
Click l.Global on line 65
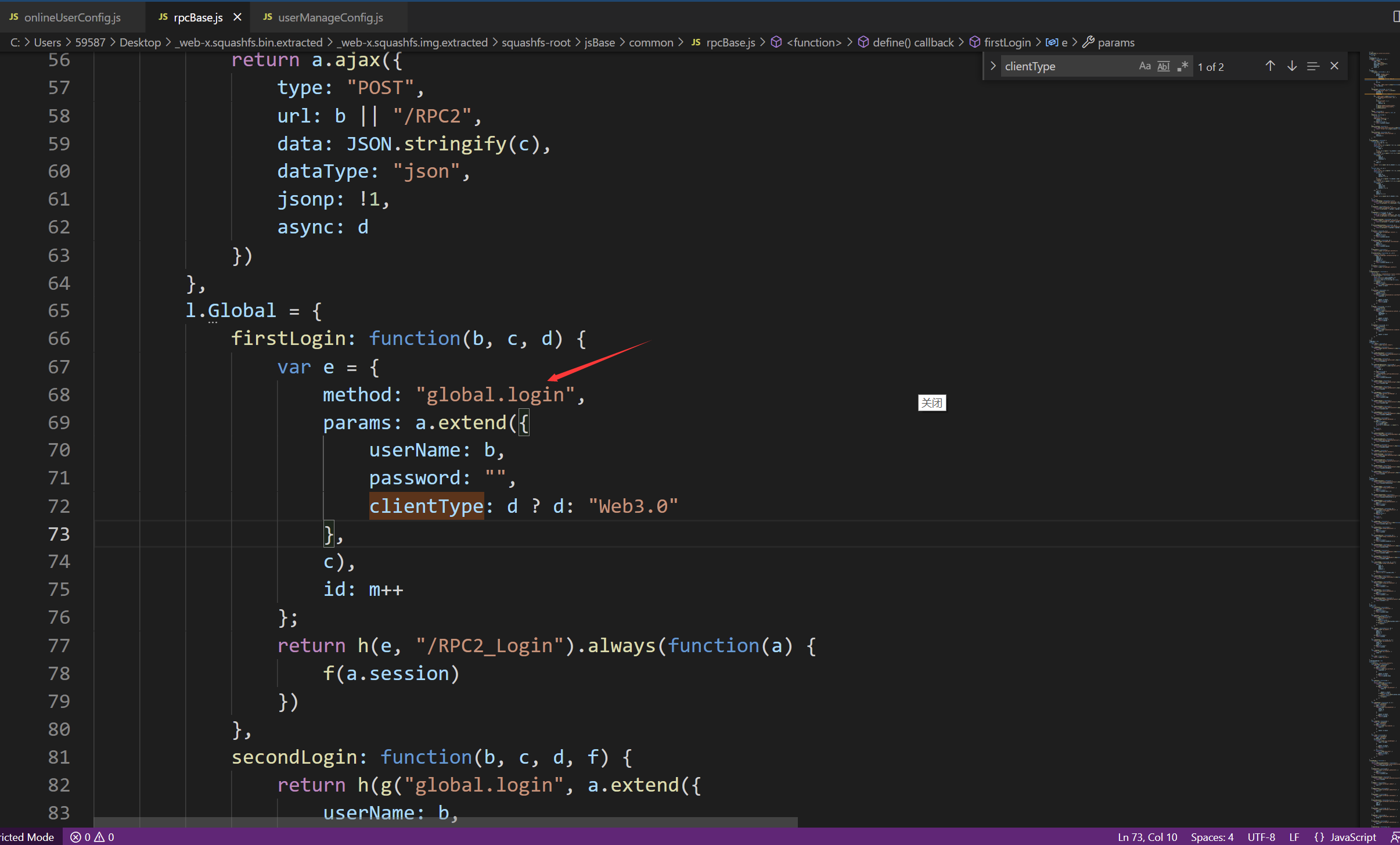tap(231, 311)
